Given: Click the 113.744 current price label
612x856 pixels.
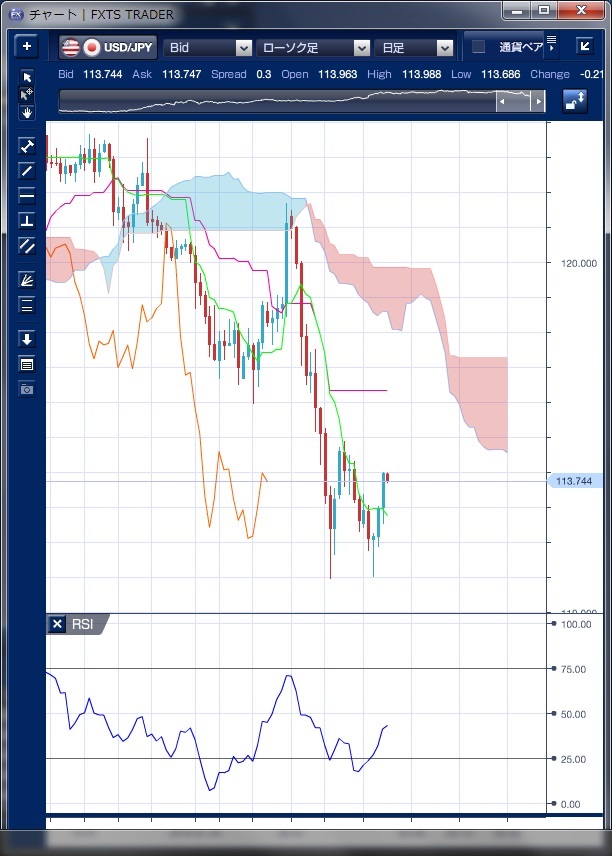Looking at the screenshot, I should 574,481.
